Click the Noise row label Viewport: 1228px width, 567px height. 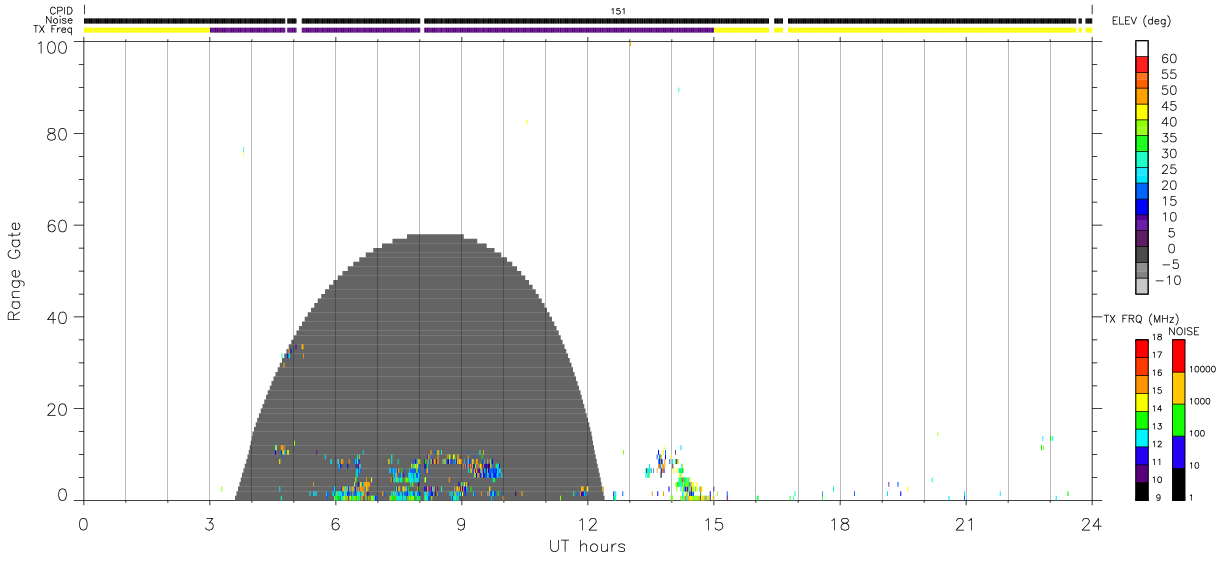60,20
